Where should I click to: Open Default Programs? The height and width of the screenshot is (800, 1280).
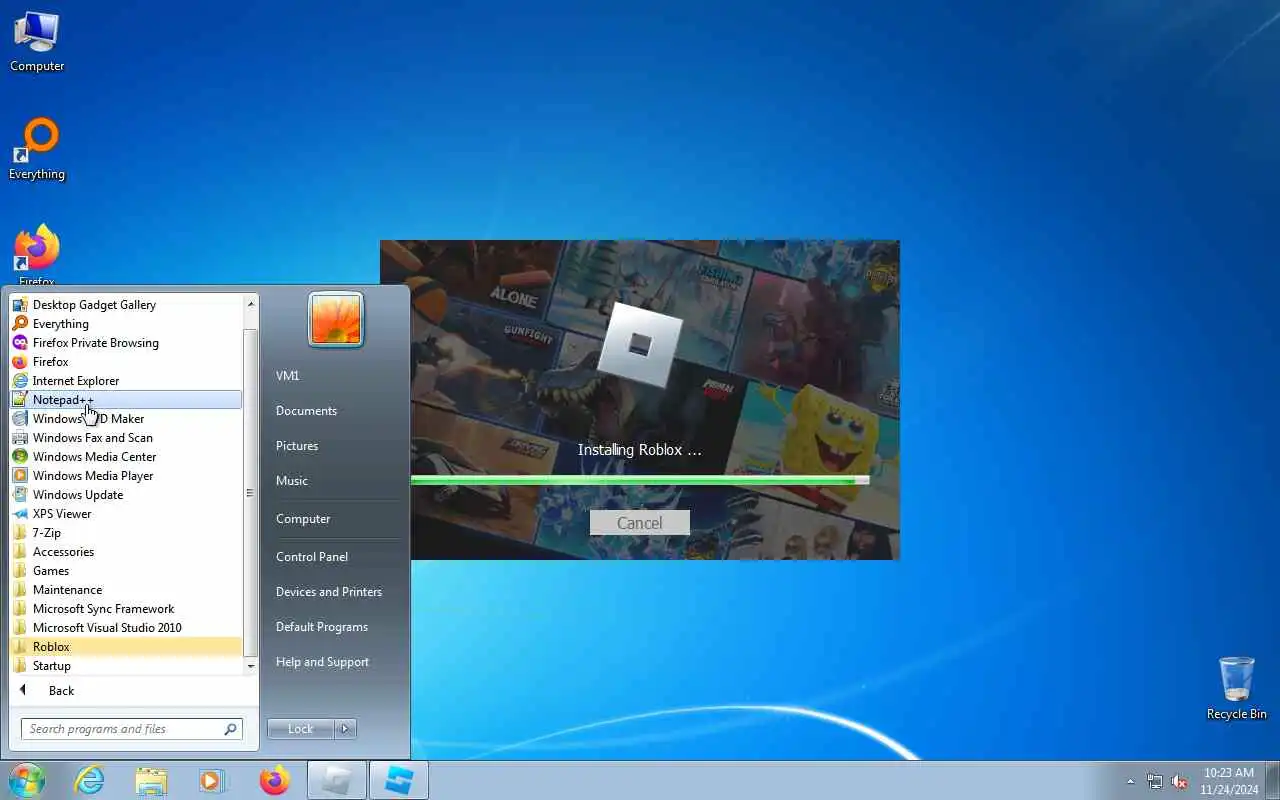[x=322, y=626]
